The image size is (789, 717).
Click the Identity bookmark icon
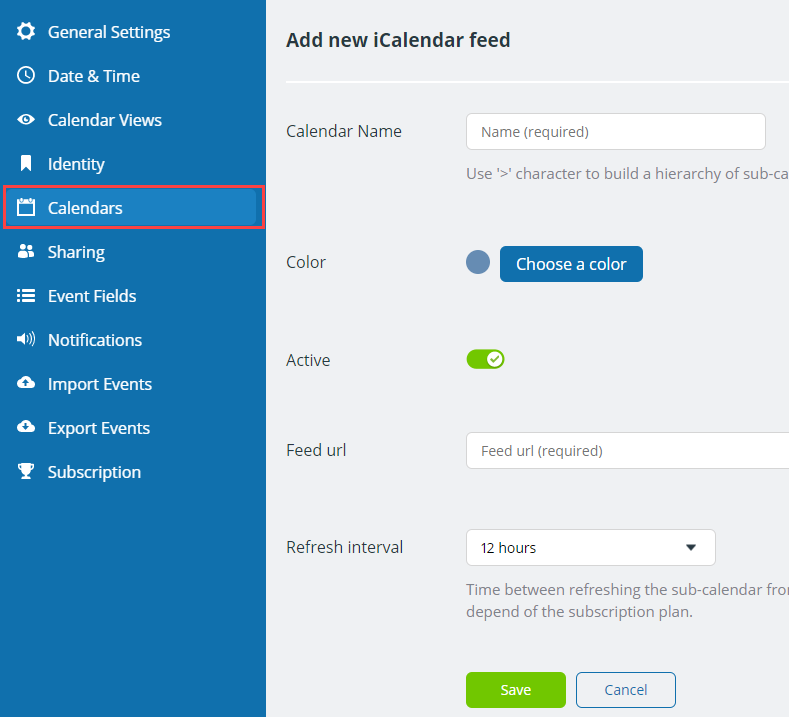click(26, 164)
